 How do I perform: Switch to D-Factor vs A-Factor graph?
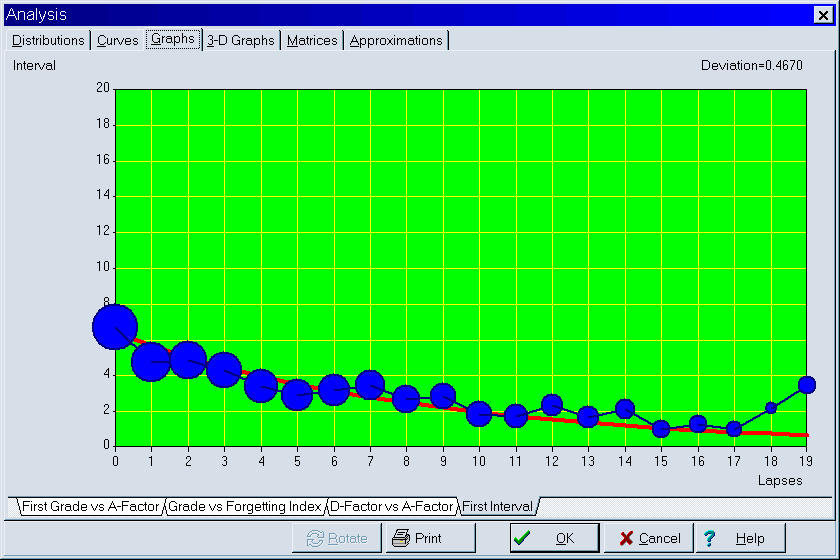coord(392,507)
